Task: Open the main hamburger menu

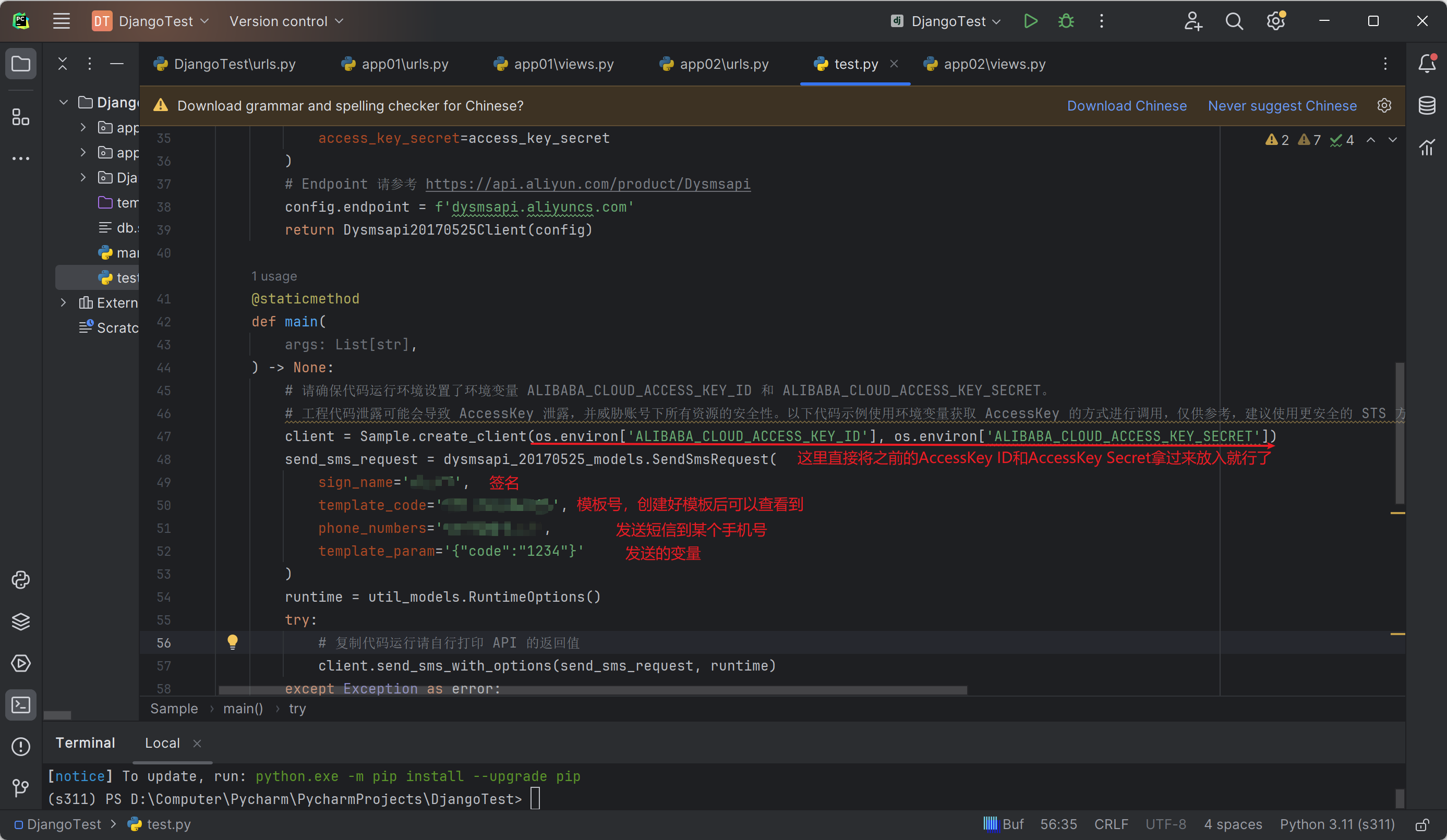Action: [62, 21]
